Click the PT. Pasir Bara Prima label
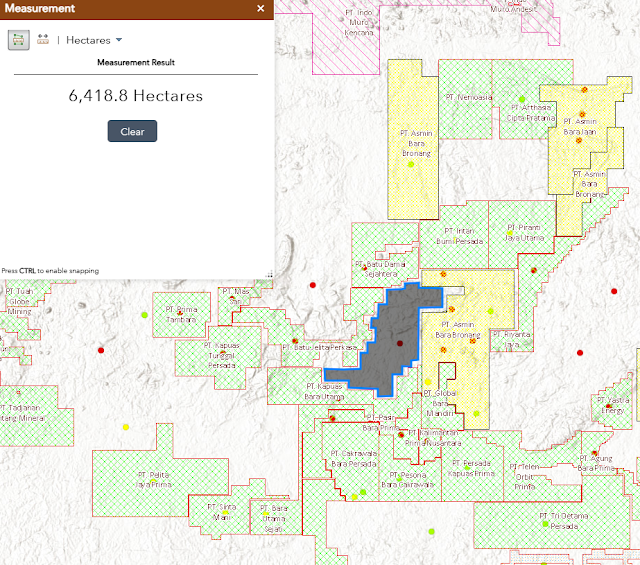Viewport: 640px width, 565px height. pyautogui.click(x=381, y=423)
